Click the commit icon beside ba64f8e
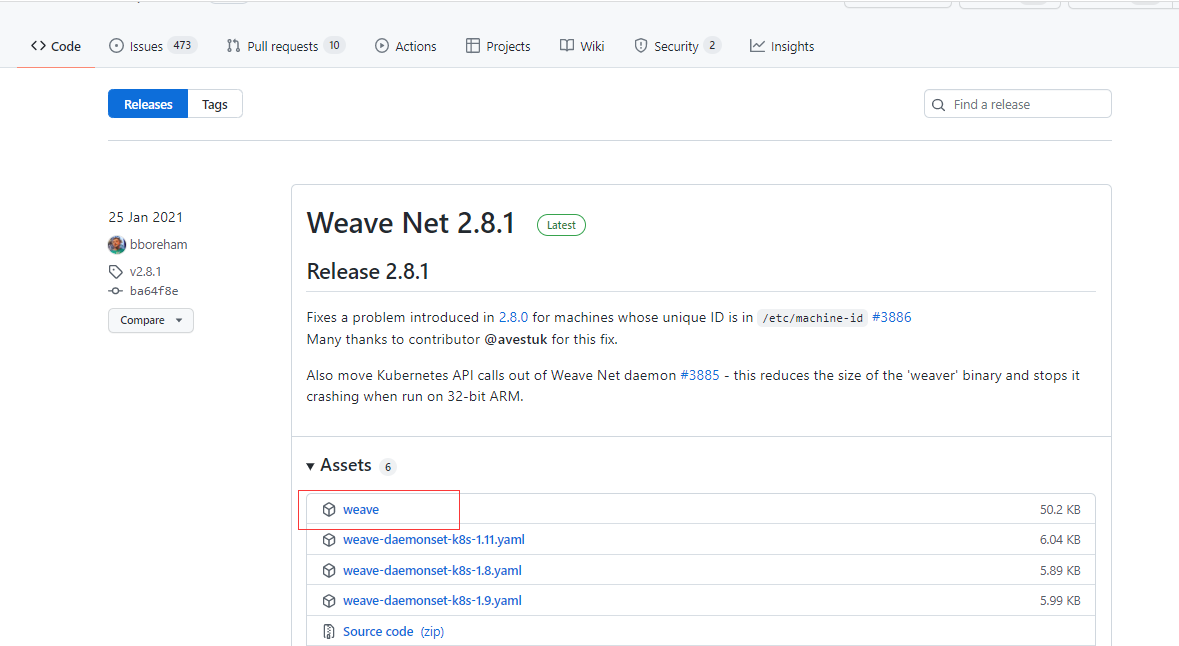The image size is (1179, 646). (x=115, y=291)
